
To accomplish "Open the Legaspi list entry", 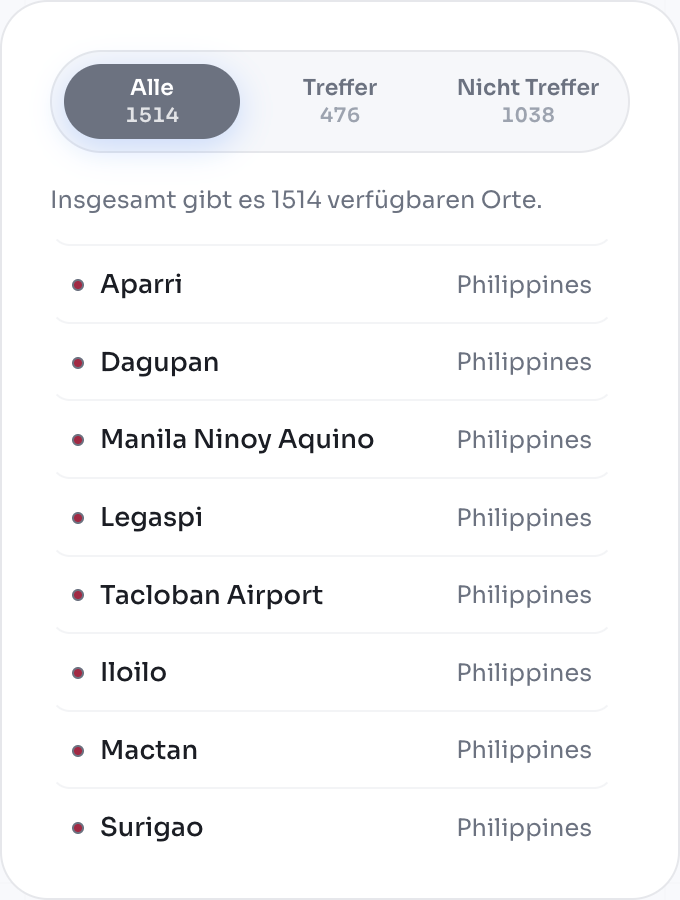I will coord(151,518).
